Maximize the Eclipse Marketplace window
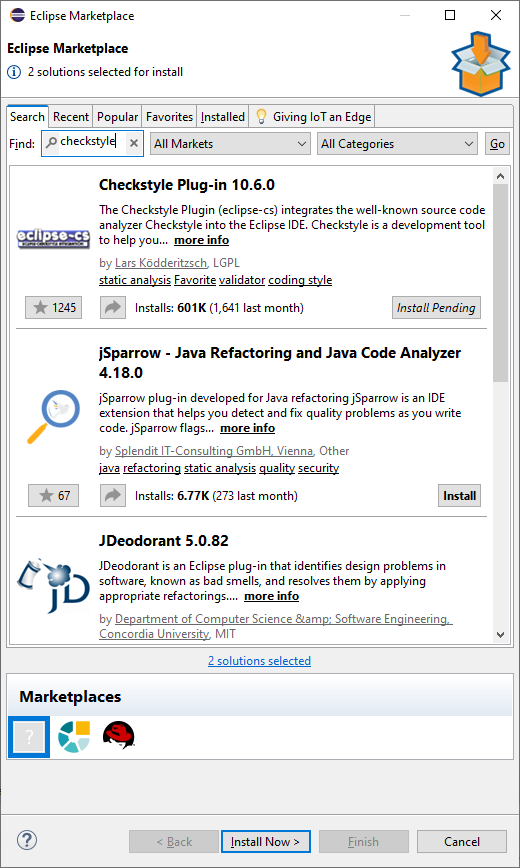 (450, 16)
